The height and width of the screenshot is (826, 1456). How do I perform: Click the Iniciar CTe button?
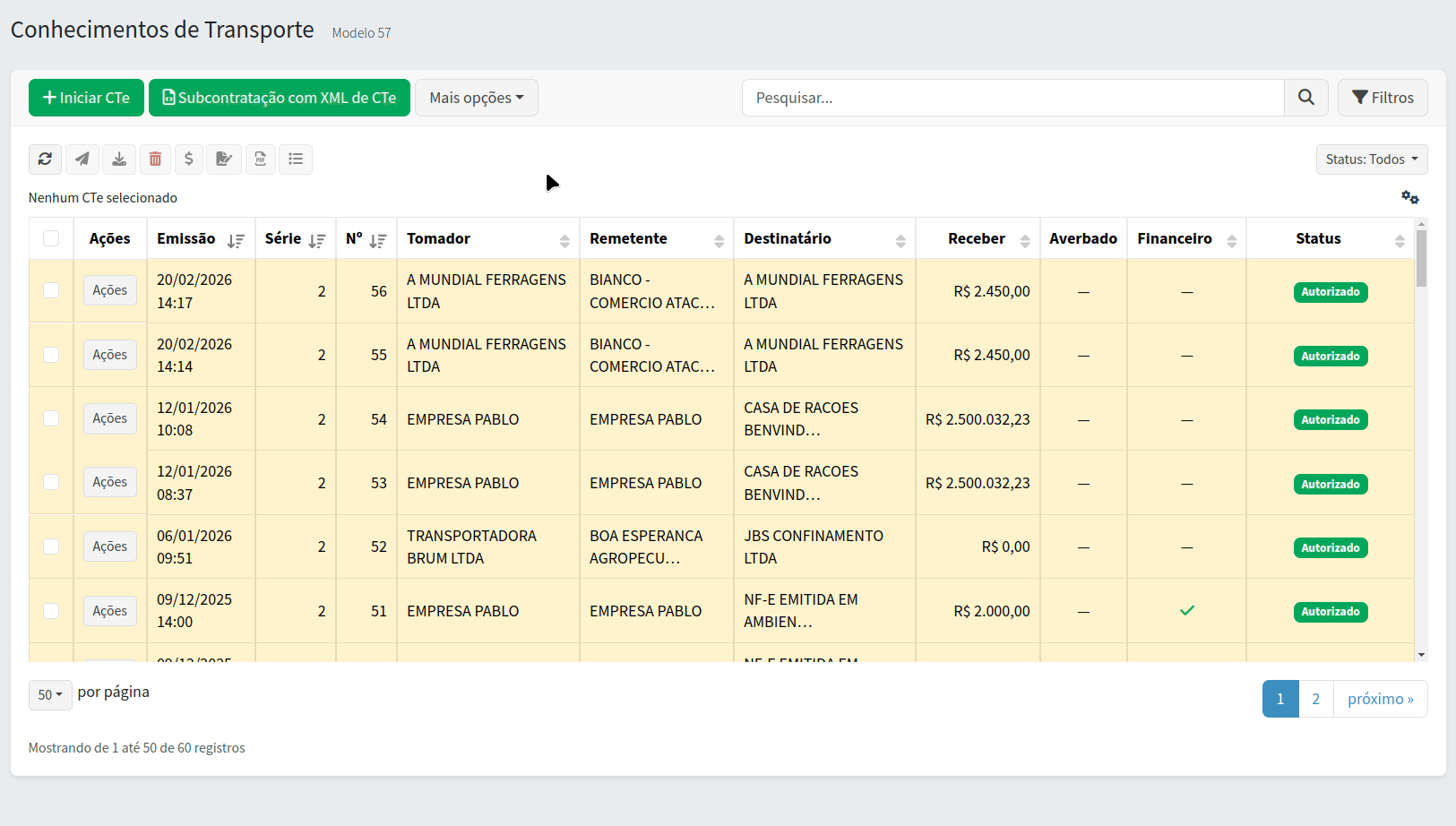86,98
